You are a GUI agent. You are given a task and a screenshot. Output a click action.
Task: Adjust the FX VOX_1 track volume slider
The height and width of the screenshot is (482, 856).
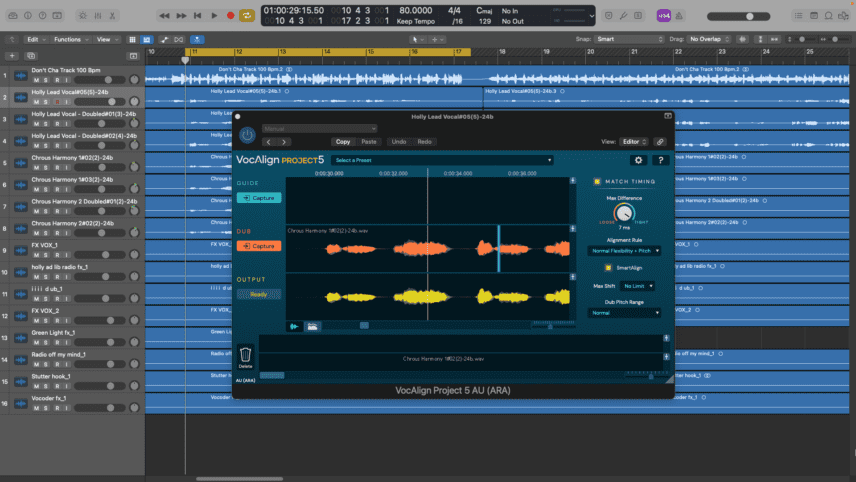point(99,255)
